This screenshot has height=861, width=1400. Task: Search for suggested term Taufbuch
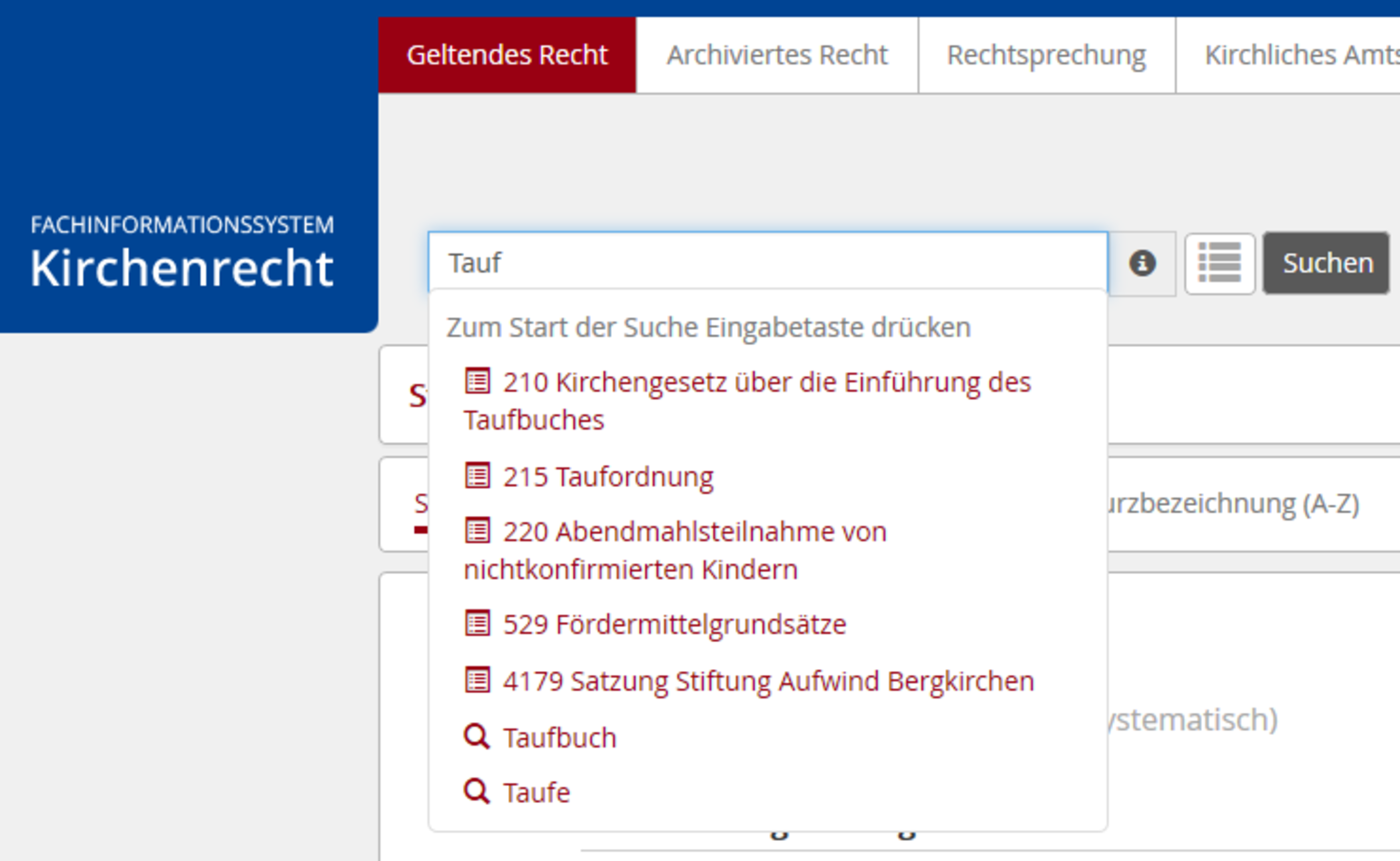[x=559, y=737]
